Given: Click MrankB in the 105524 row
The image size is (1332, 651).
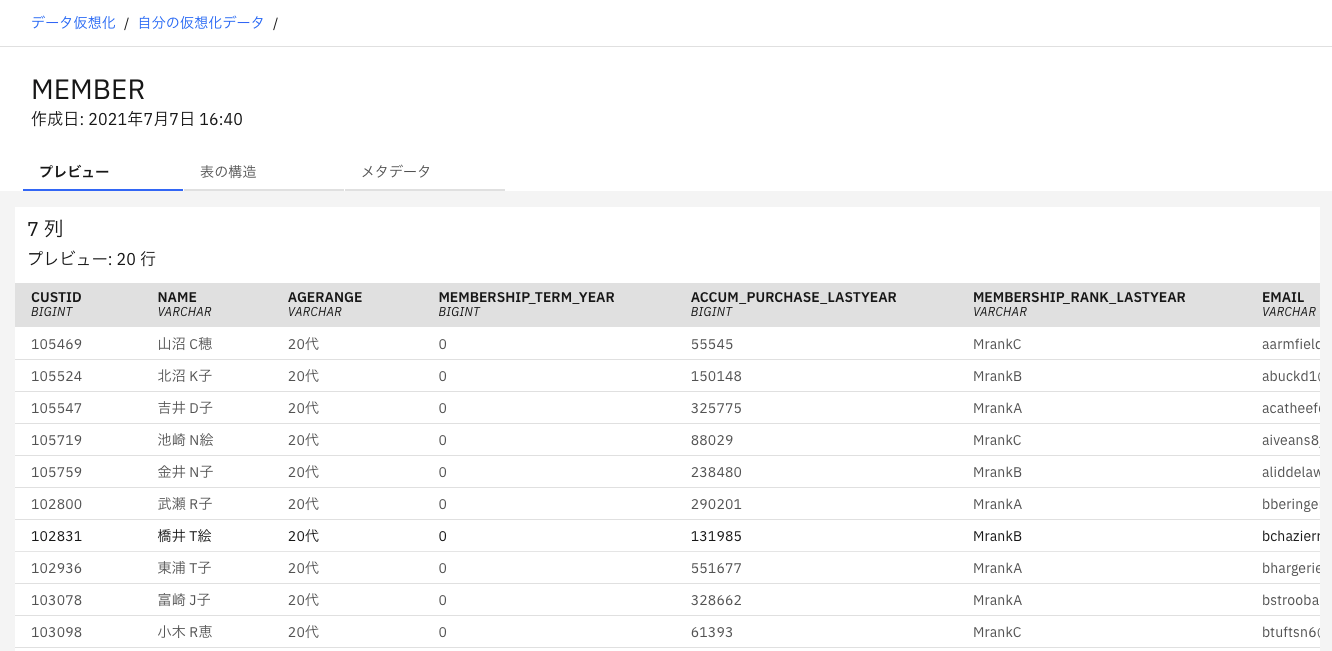Looking at the screenshot, I should (997, 376).
